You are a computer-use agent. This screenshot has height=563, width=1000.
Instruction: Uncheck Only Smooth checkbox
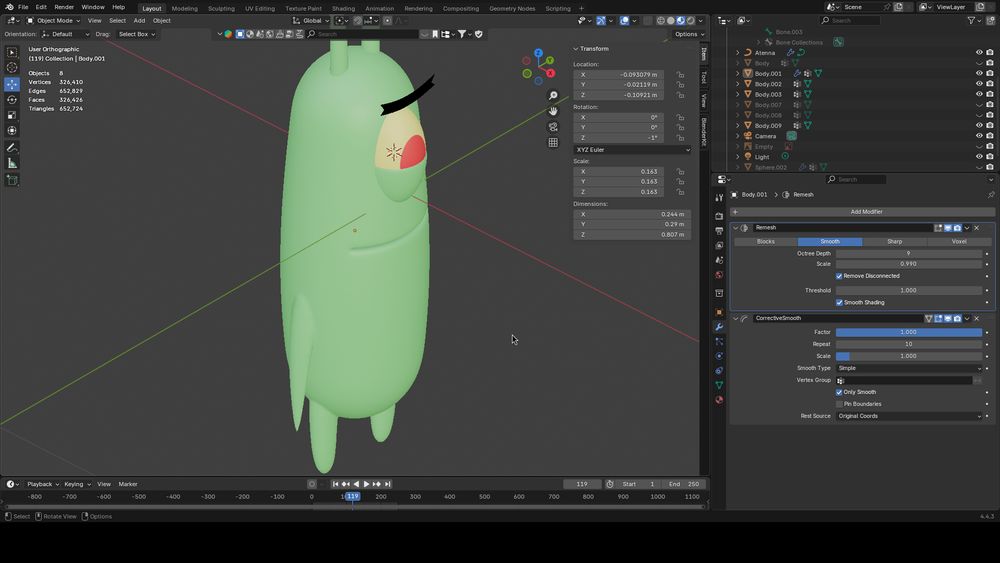click(x=839, y=392)
